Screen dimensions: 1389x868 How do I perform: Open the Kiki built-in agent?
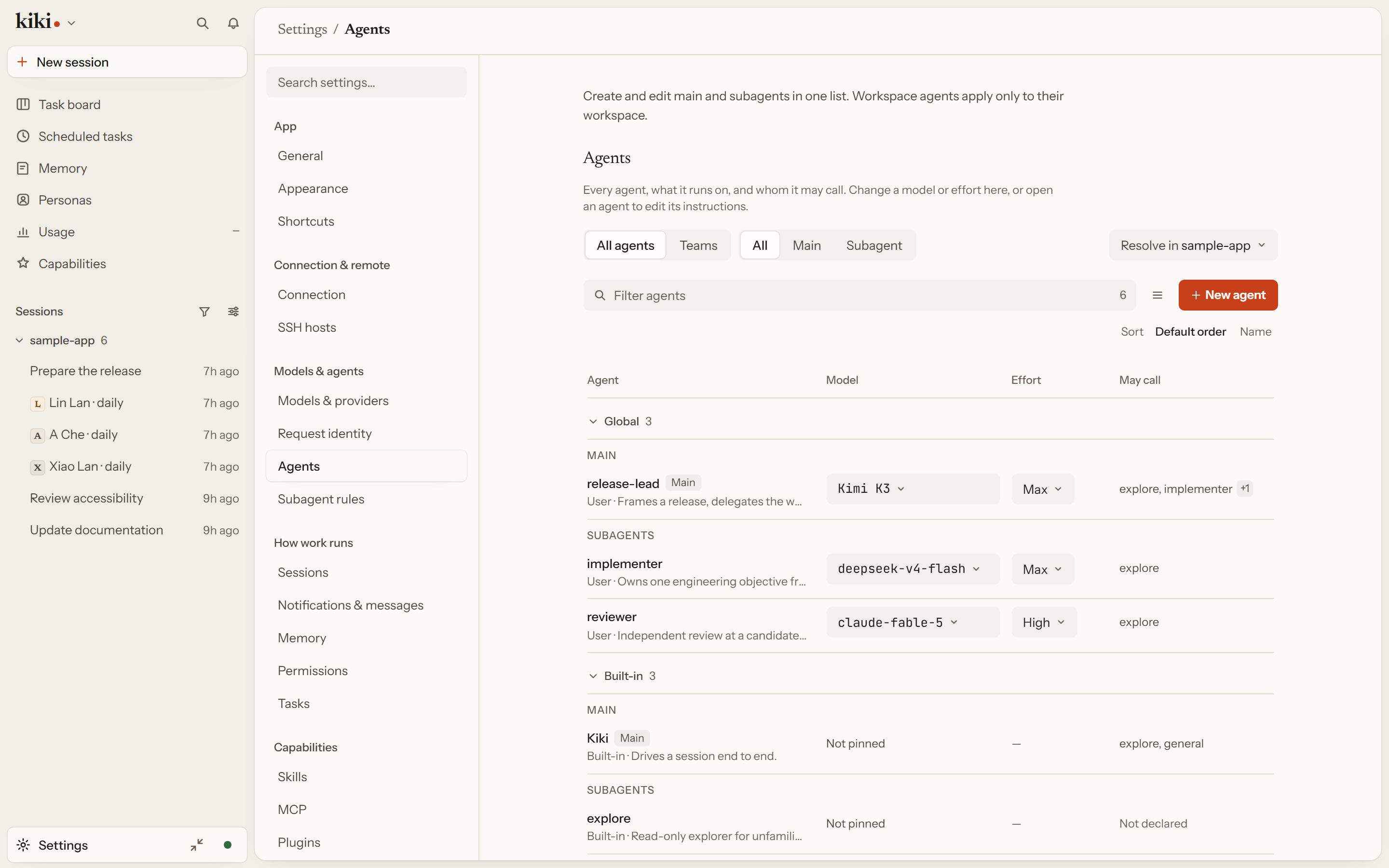coord(597,738)
